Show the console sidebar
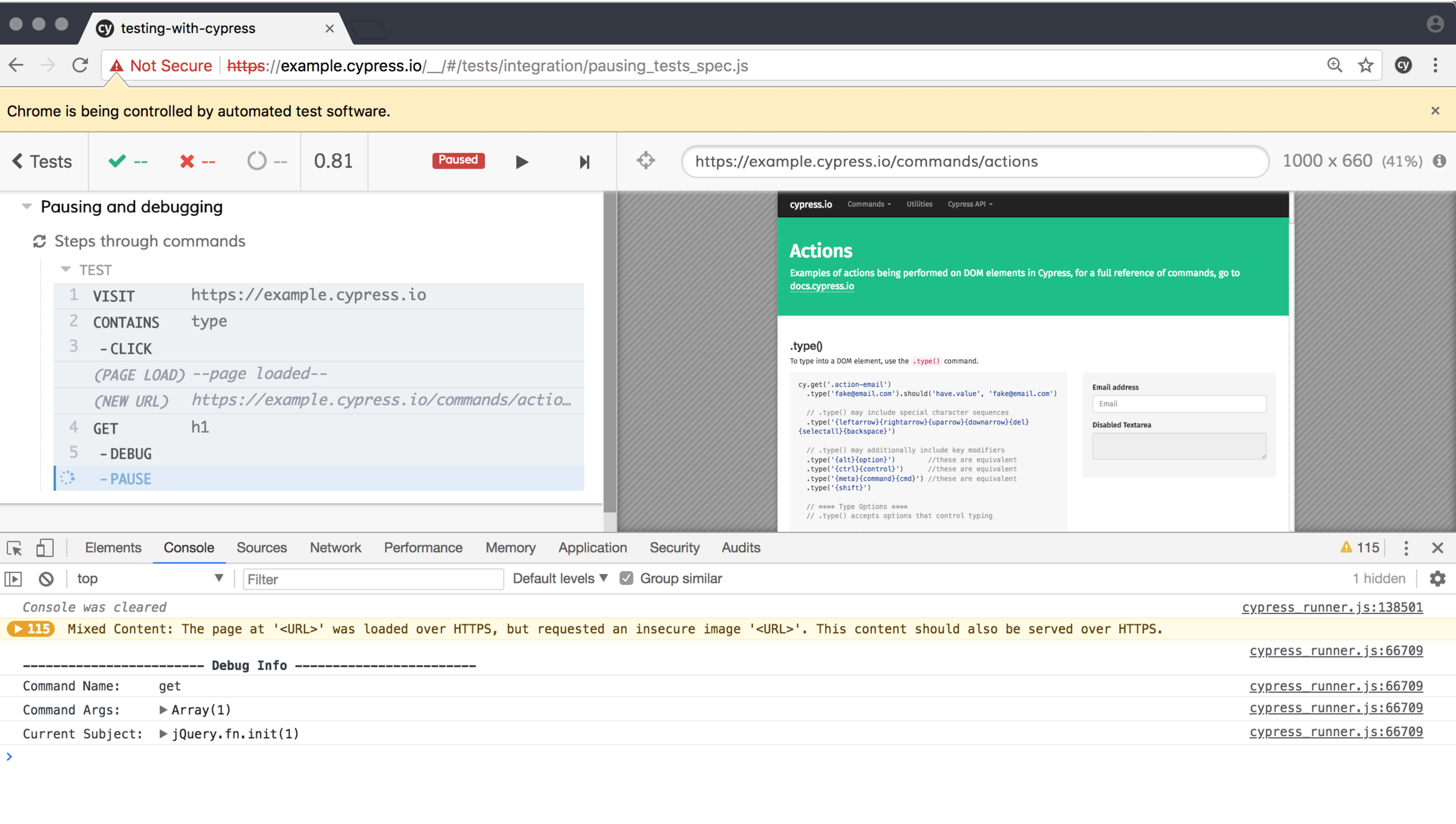This screenshot has width=1456, height=824. [x=13, y=579]
